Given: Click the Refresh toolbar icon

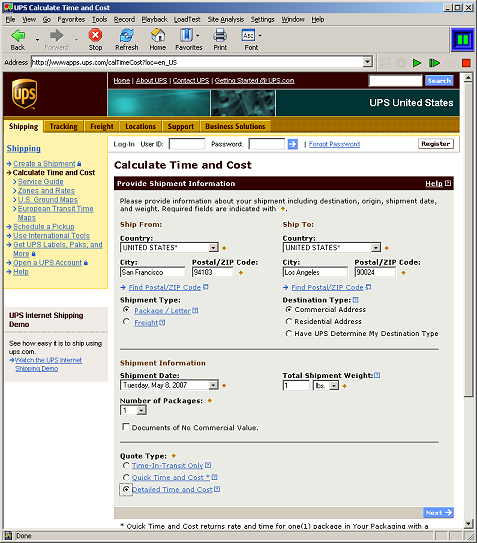Looking at the screenshot, I should 126,35.
